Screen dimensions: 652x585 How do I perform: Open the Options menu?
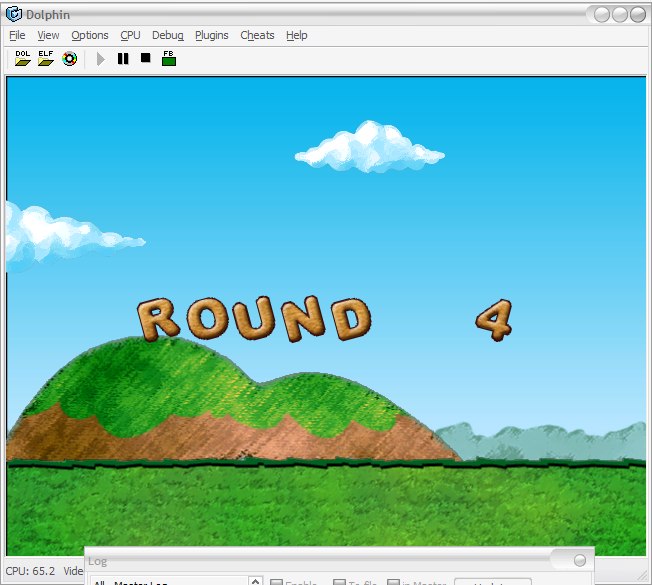tap(90, 35)
